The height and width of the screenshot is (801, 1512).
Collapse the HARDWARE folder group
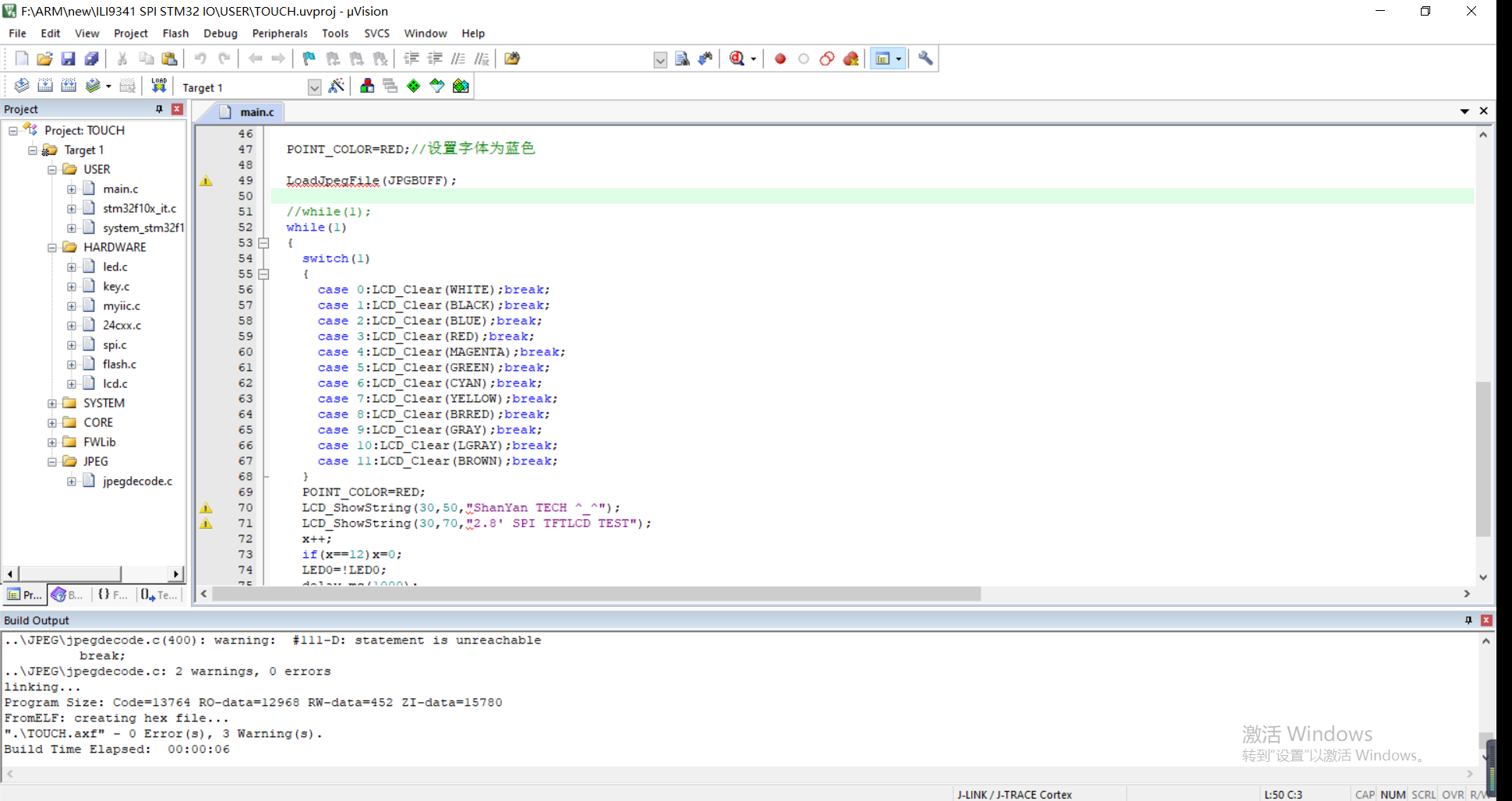pyautogui.click(x=52, y=247)
